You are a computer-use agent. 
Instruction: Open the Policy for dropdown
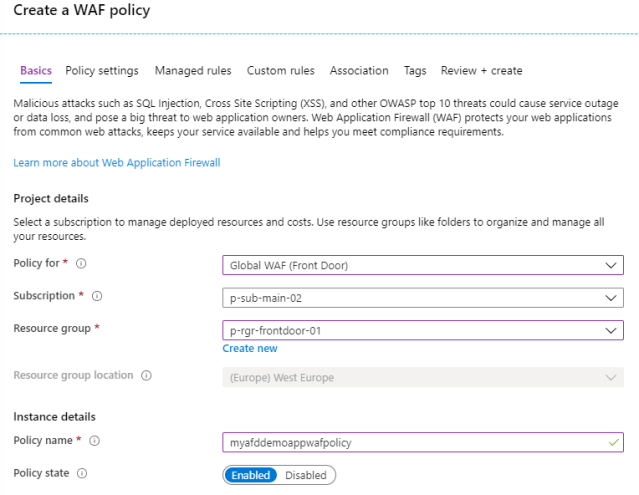point(422,265)
